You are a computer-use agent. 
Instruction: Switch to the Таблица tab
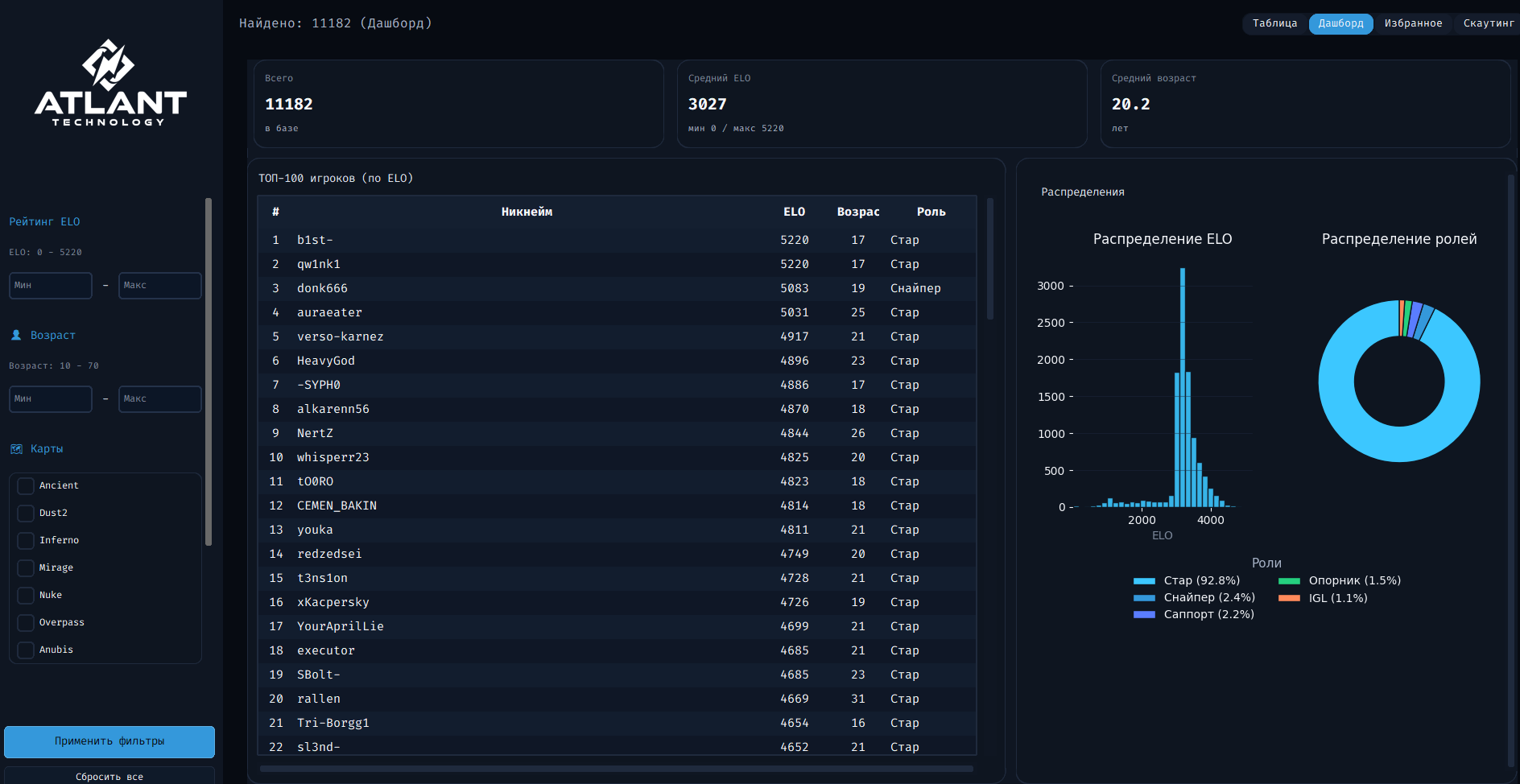(x=1274, y=23)
